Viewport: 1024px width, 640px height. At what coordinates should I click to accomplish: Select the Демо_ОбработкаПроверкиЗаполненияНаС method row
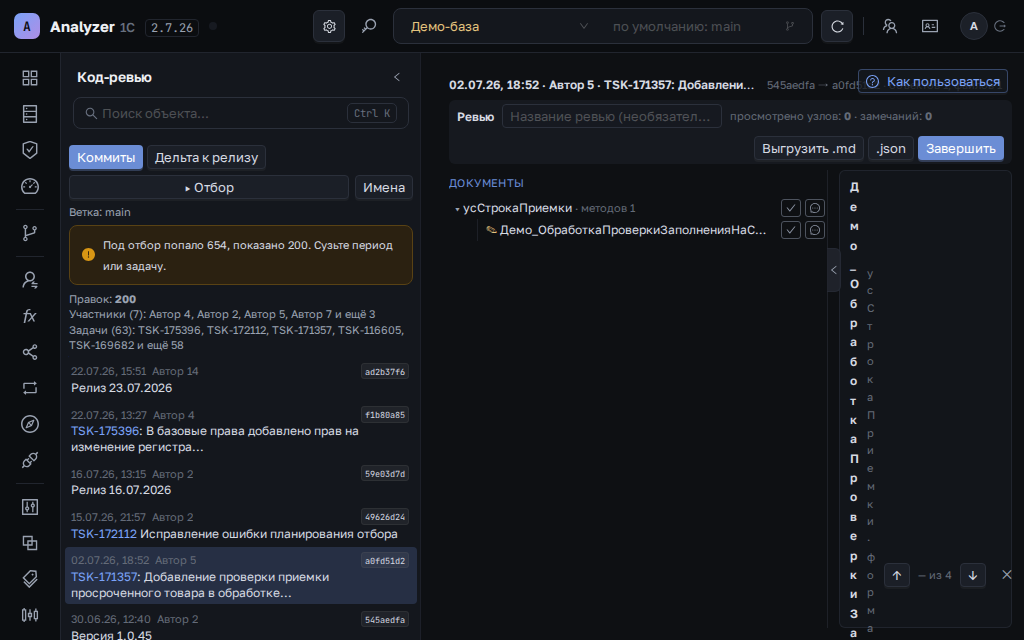click(632, 230)
